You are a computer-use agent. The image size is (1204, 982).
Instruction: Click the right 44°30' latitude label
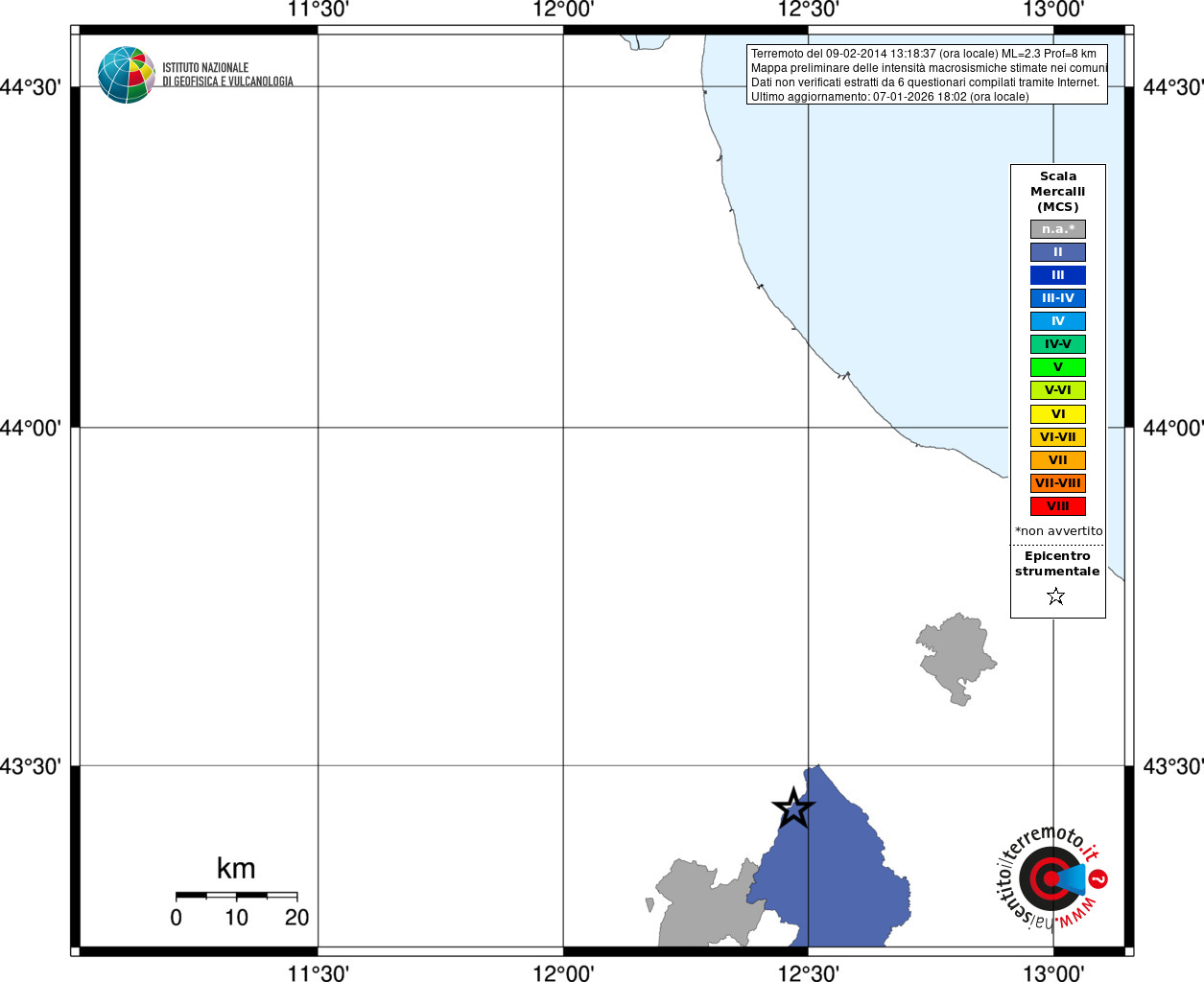click(x=1172, y=87)
